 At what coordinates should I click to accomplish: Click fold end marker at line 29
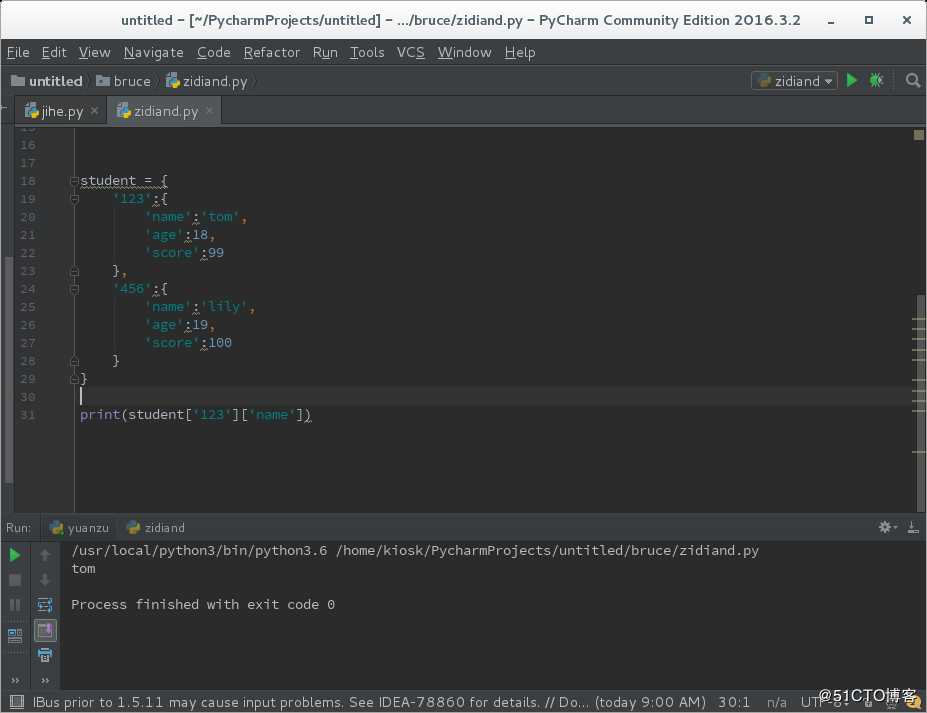[74, 379]
